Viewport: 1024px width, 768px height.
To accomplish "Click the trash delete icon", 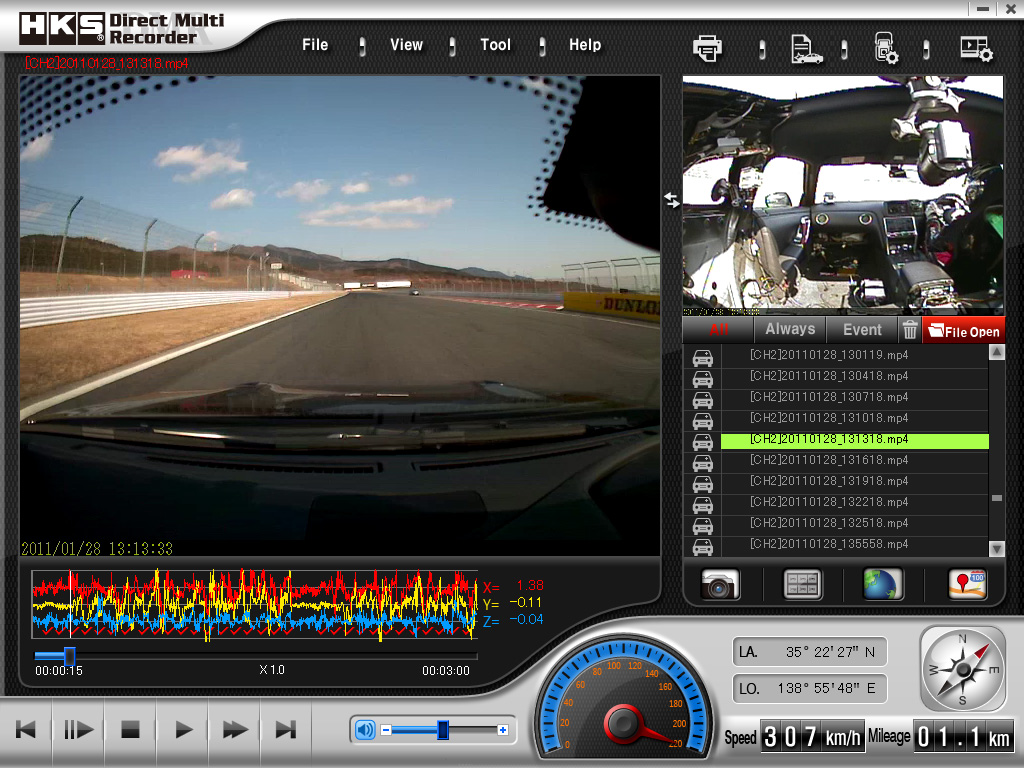I will point(910,330).
